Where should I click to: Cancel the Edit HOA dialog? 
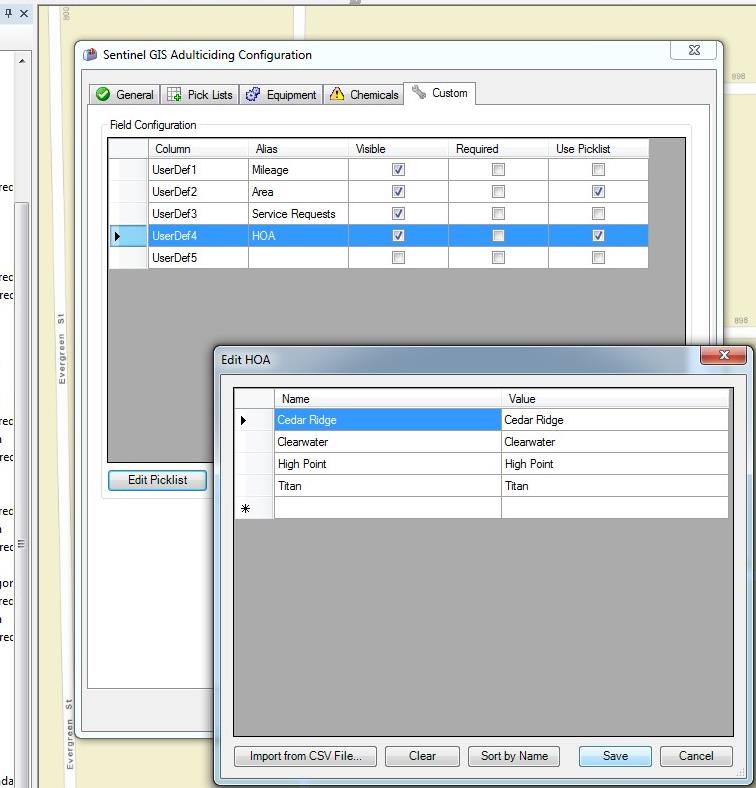(696, 756)
